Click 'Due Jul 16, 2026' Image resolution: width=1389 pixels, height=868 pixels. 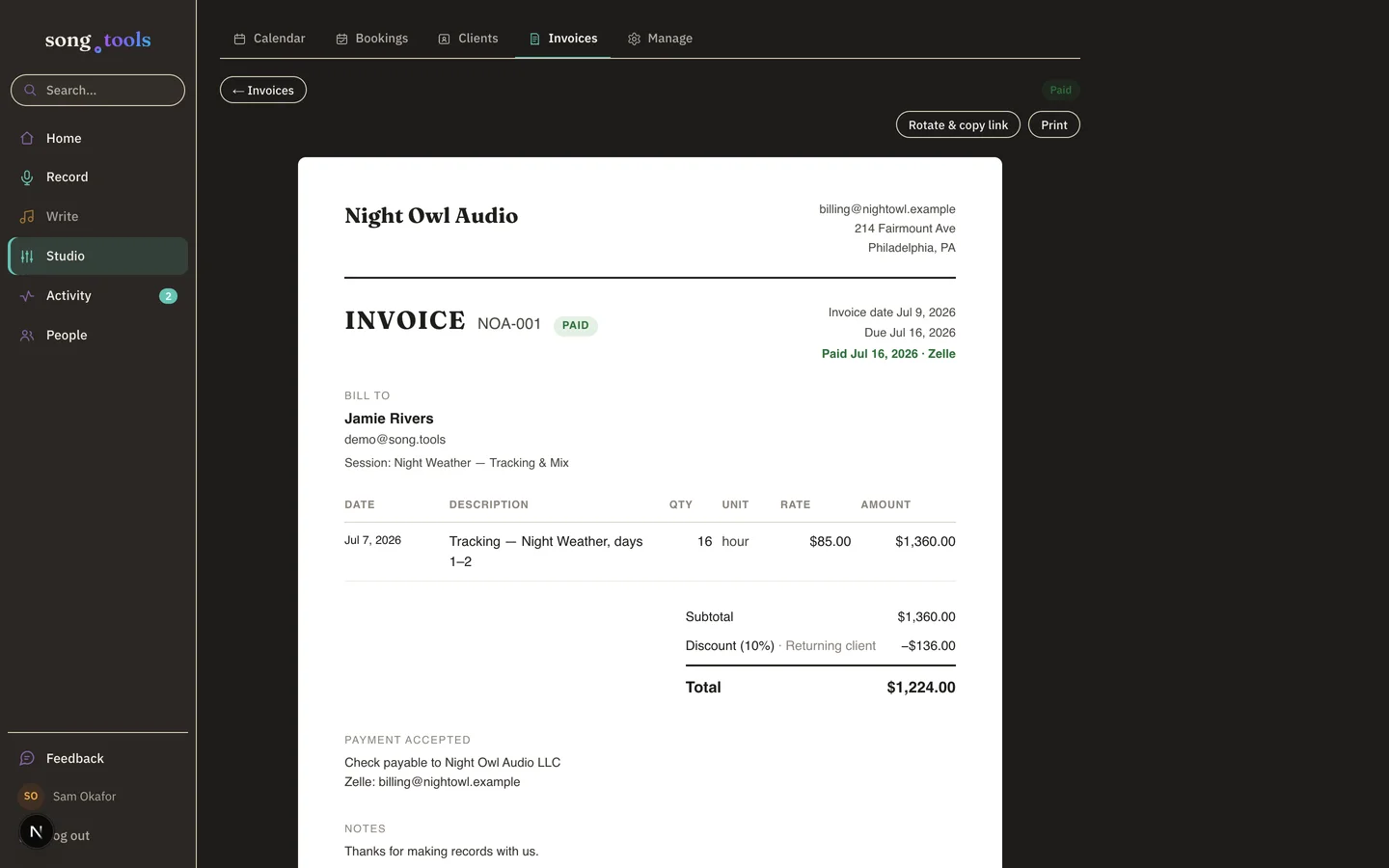[910, 333]
